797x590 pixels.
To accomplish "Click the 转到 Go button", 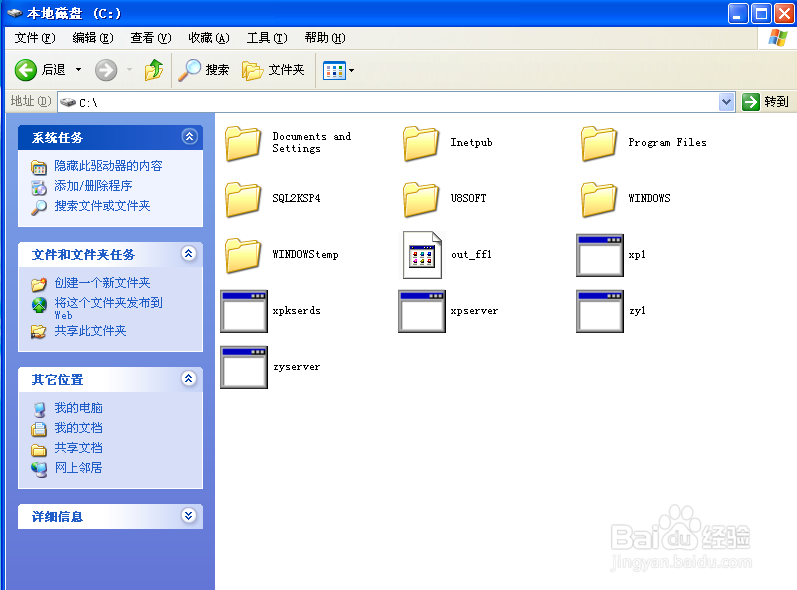I will (x=765, y=102).
